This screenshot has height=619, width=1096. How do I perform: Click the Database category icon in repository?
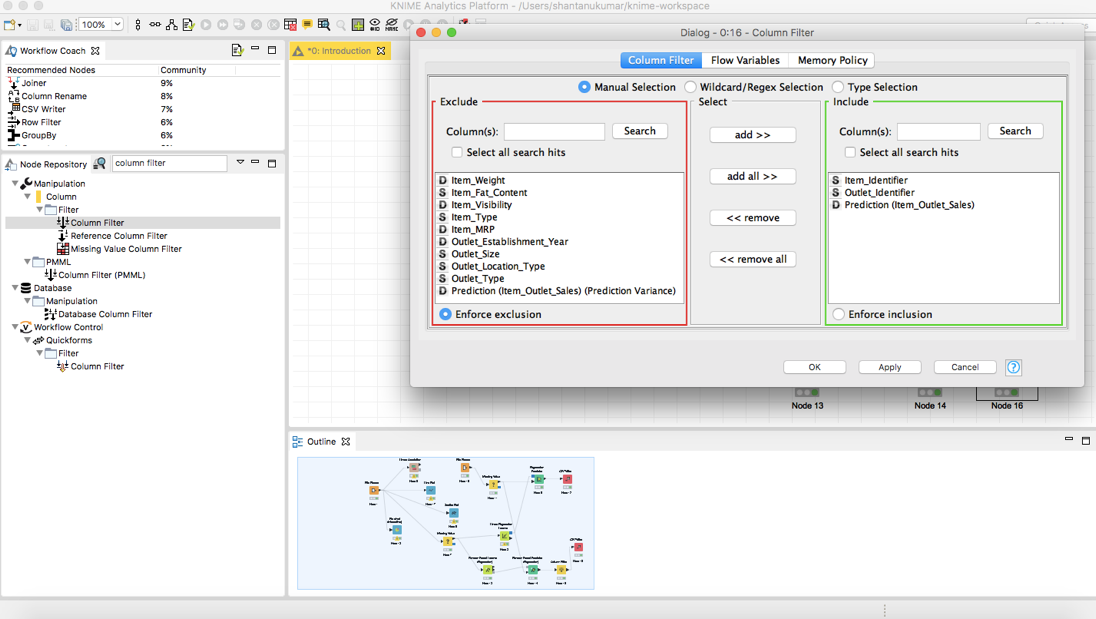pos(26,288)
